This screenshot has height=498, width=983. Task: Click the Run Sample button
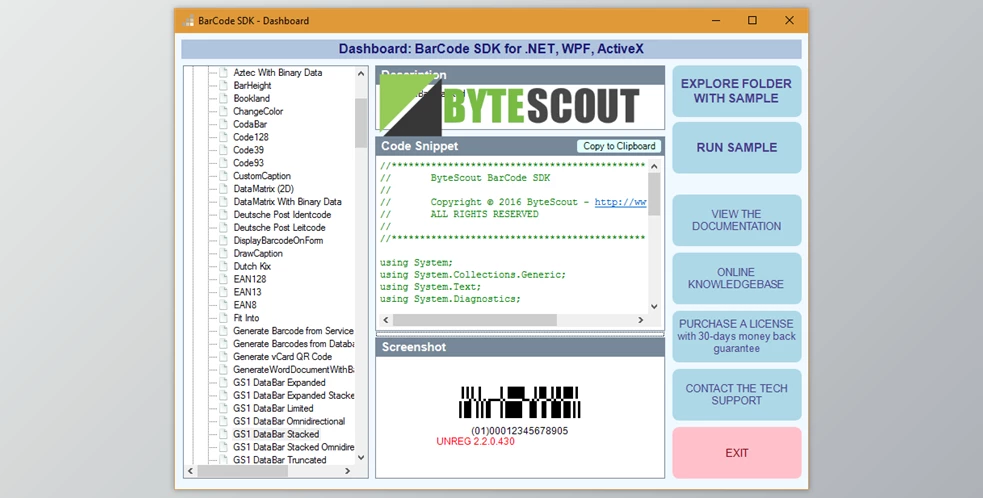[x=737, y=147]
